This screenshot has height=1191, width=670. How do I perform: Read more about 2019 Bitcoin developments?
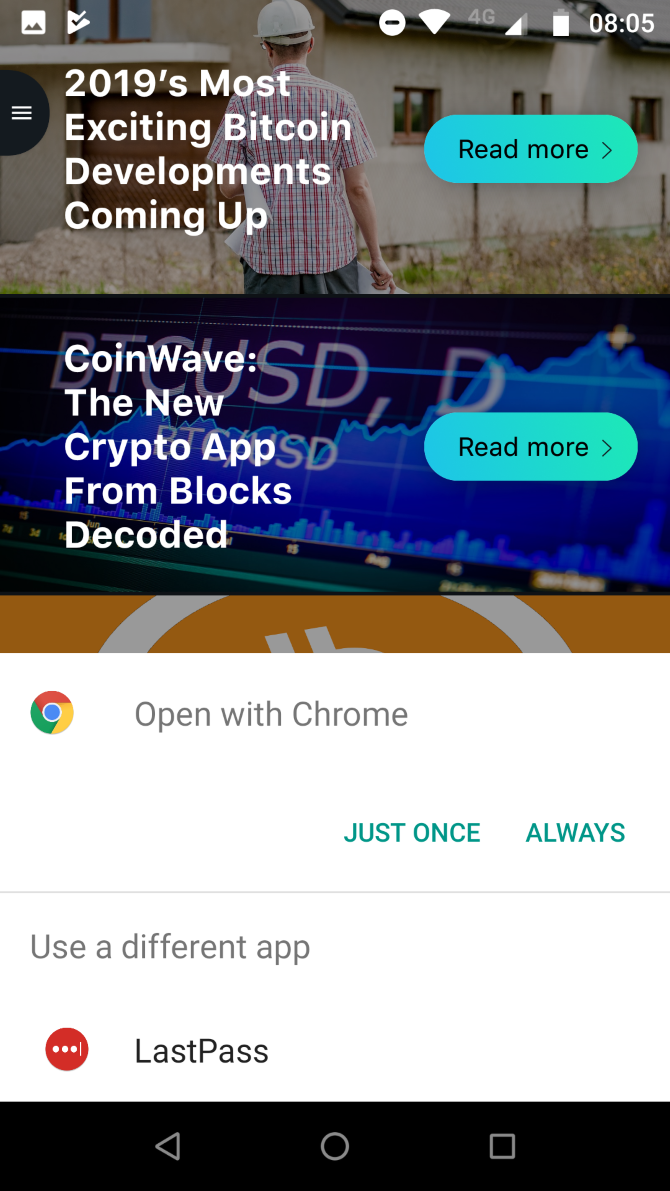pyautogui.click(x=530, y=149)
